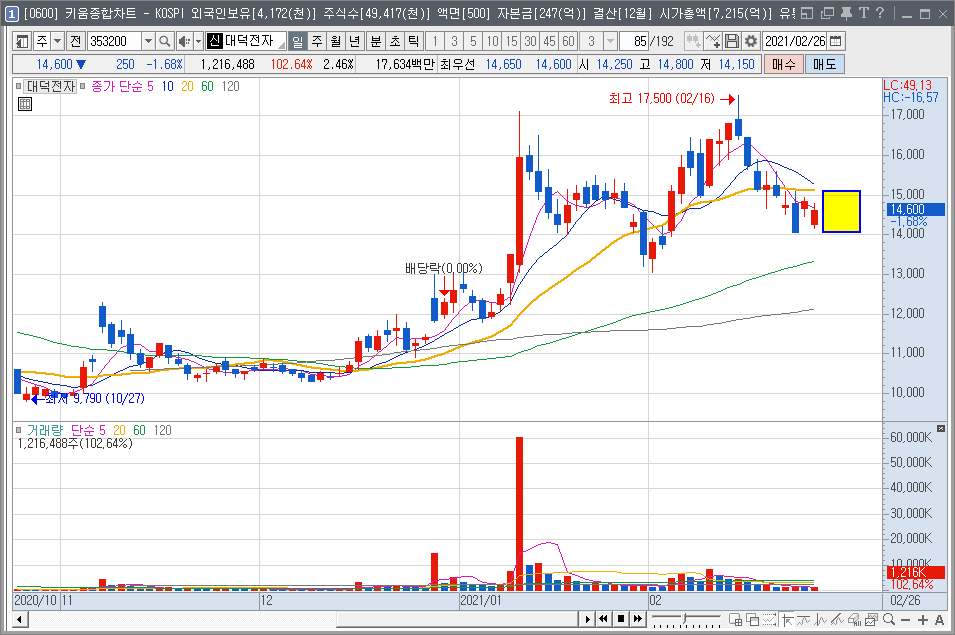Open chart settings gear icon
The height and width of the screenshot is (635, 955).
click(751, 41)
